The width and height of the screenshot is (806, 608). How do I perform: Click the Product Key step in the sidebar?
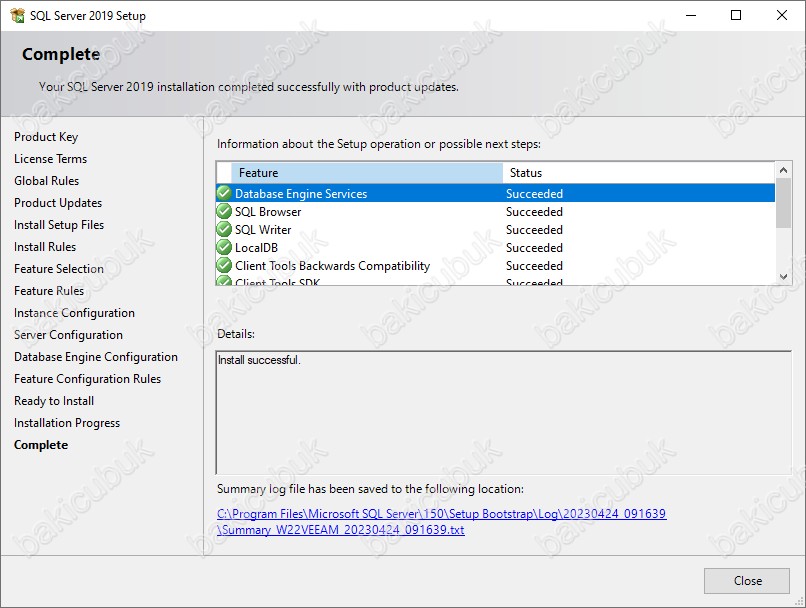coord(46,137)
